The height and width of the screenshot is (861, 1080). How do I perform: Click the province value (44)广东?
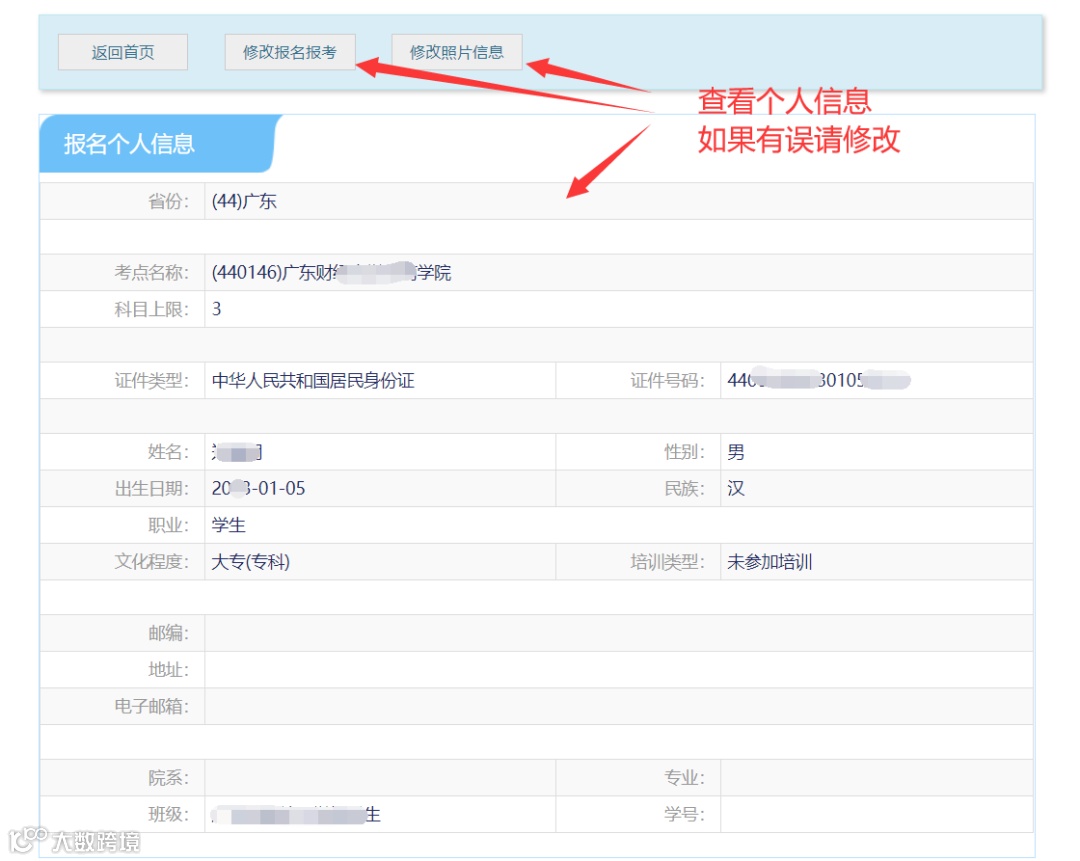coord(244,201)
